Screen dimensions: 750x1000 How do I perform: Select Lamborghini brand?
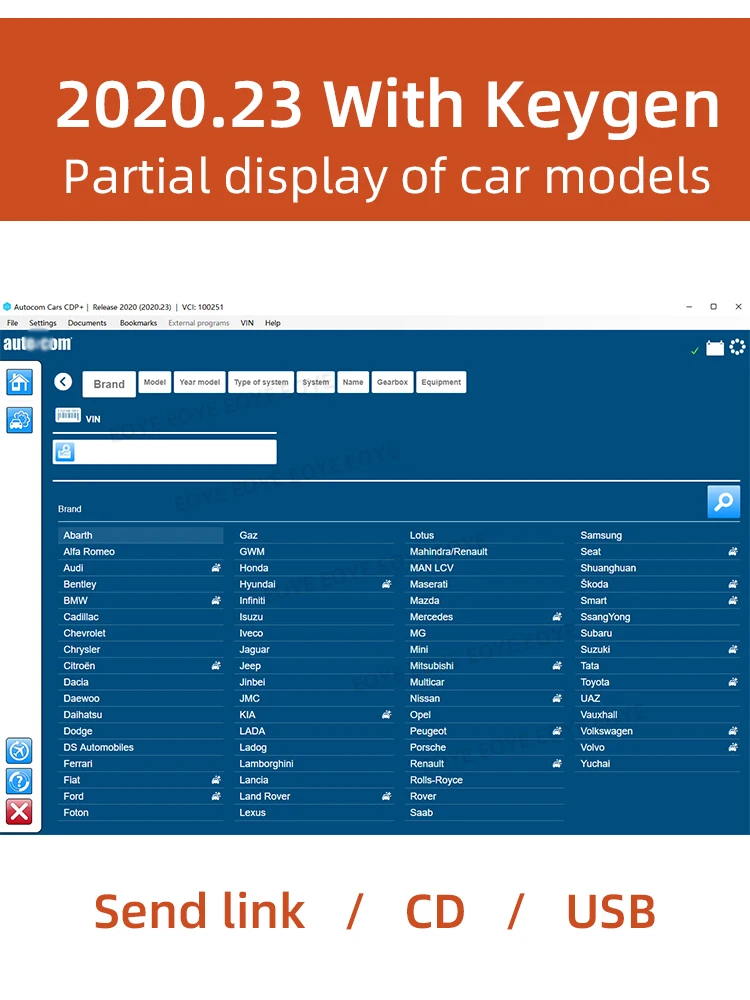tap(314, 763)
